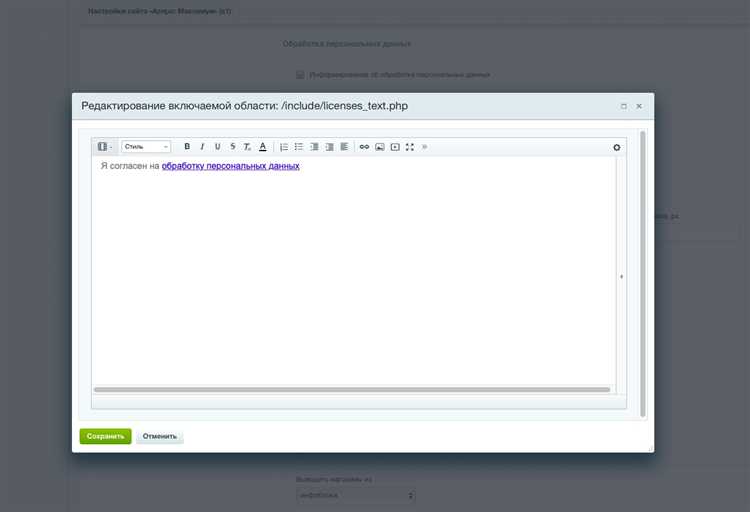Show more toolbar buttons via double chevron
Image resolution: width=750 pixels, height=512 pixels.
[x=424, y=147]
